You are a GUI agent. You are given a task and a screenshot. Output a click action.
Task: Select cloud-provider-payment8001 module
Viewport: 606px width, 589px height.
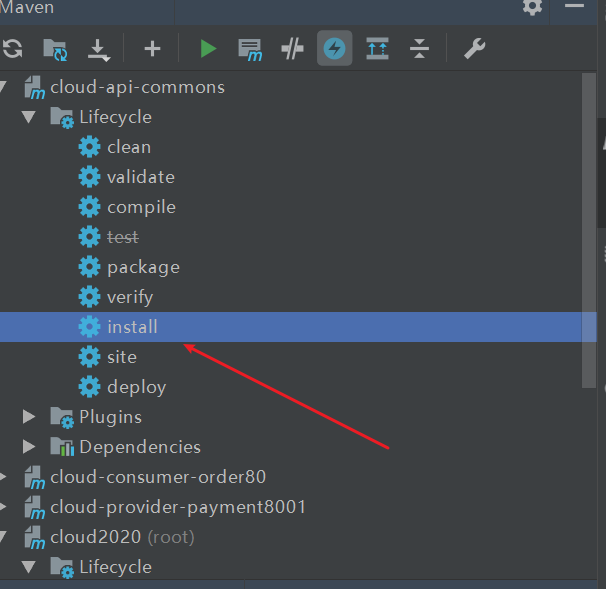(178, 507)
